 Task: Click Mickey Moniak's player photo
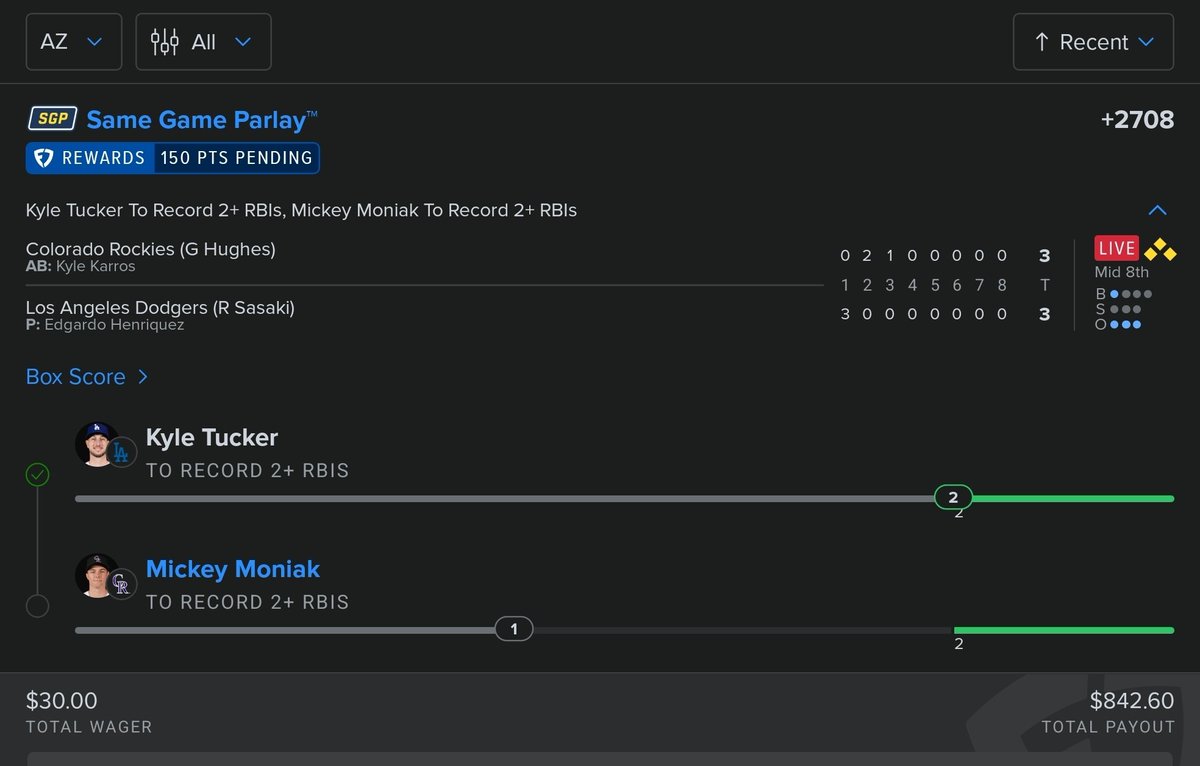(x=97, y=576)
